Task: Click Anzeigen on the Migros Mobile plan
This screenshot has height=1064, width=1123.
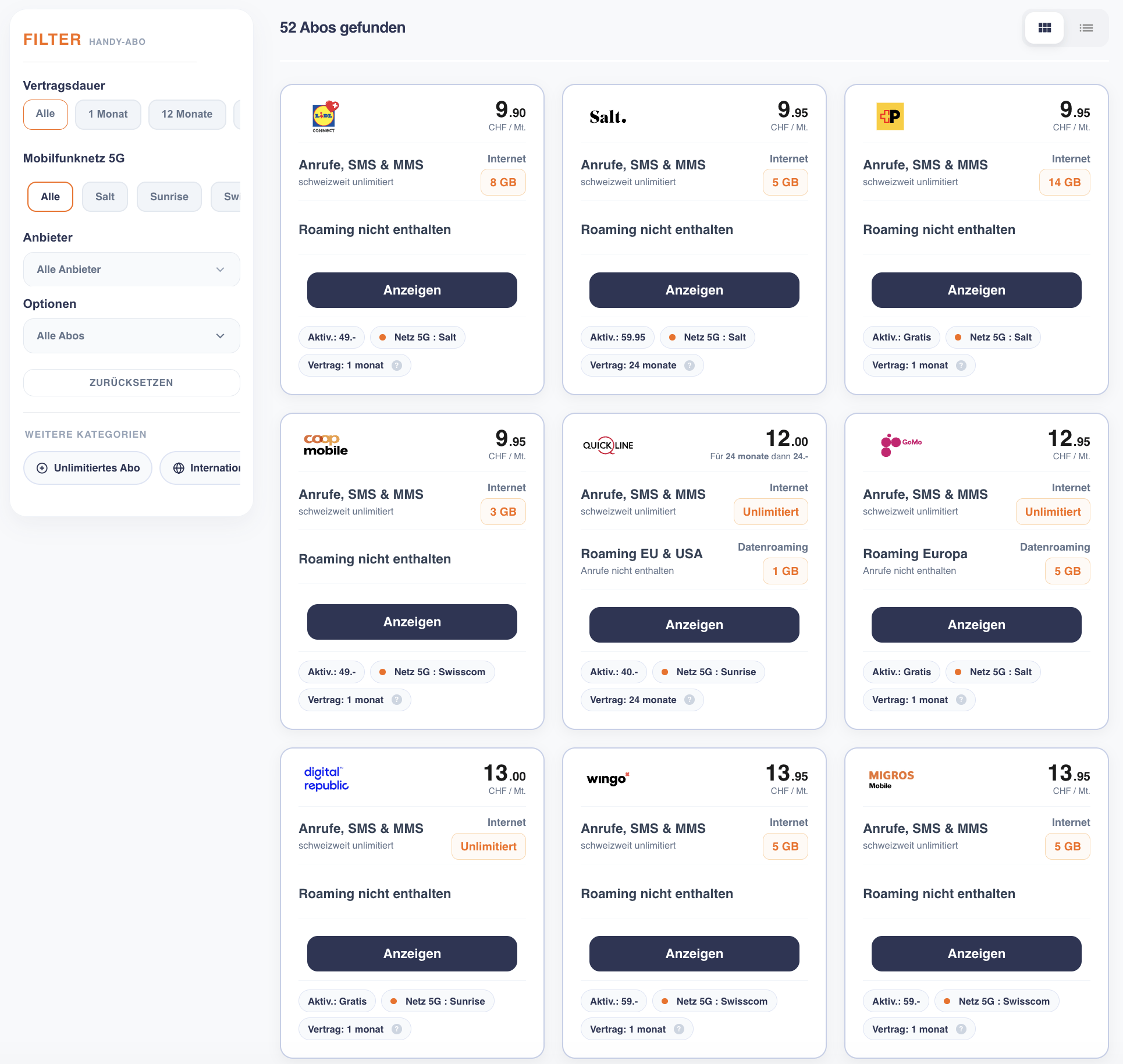Action: [x=976, y=953]
